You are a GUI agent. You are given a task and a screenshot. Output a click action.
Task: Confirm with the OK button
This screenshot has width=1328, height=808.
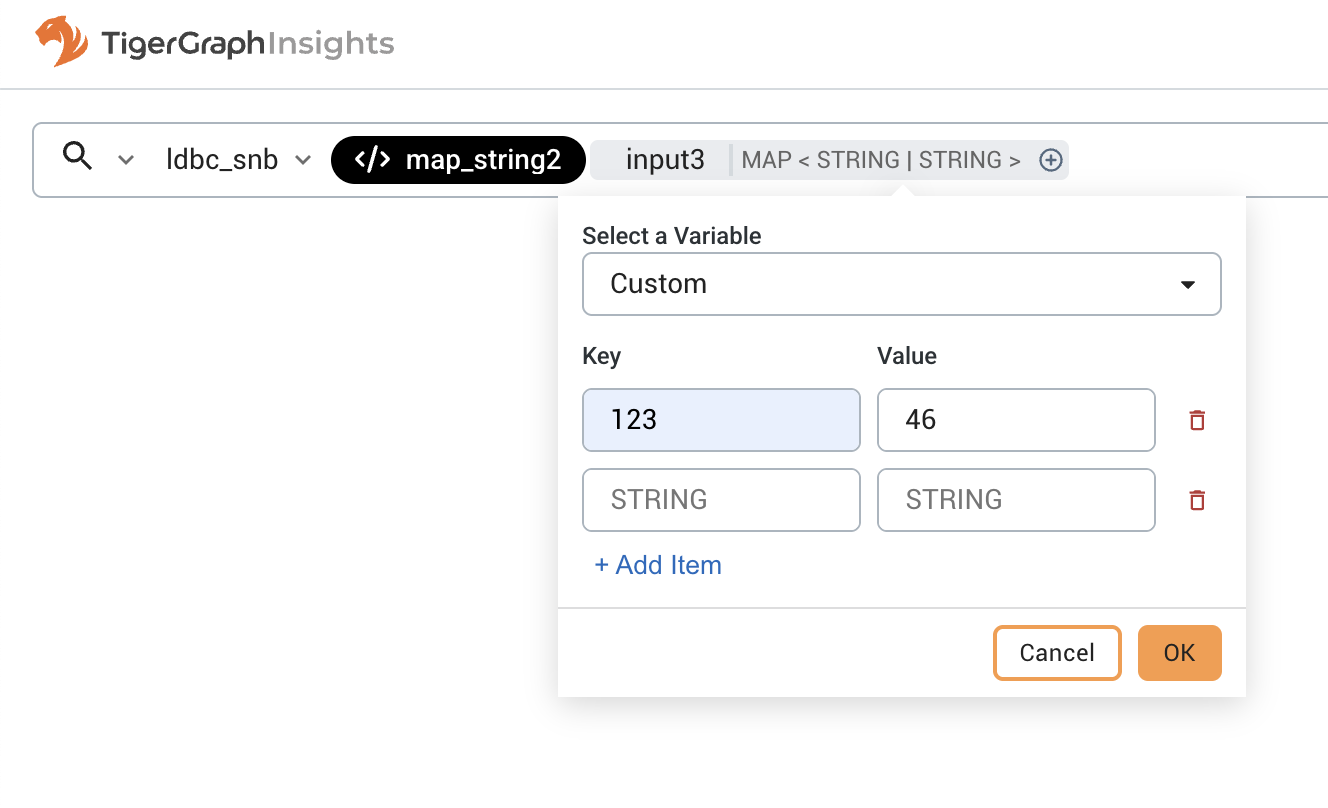coord(1180,653)
